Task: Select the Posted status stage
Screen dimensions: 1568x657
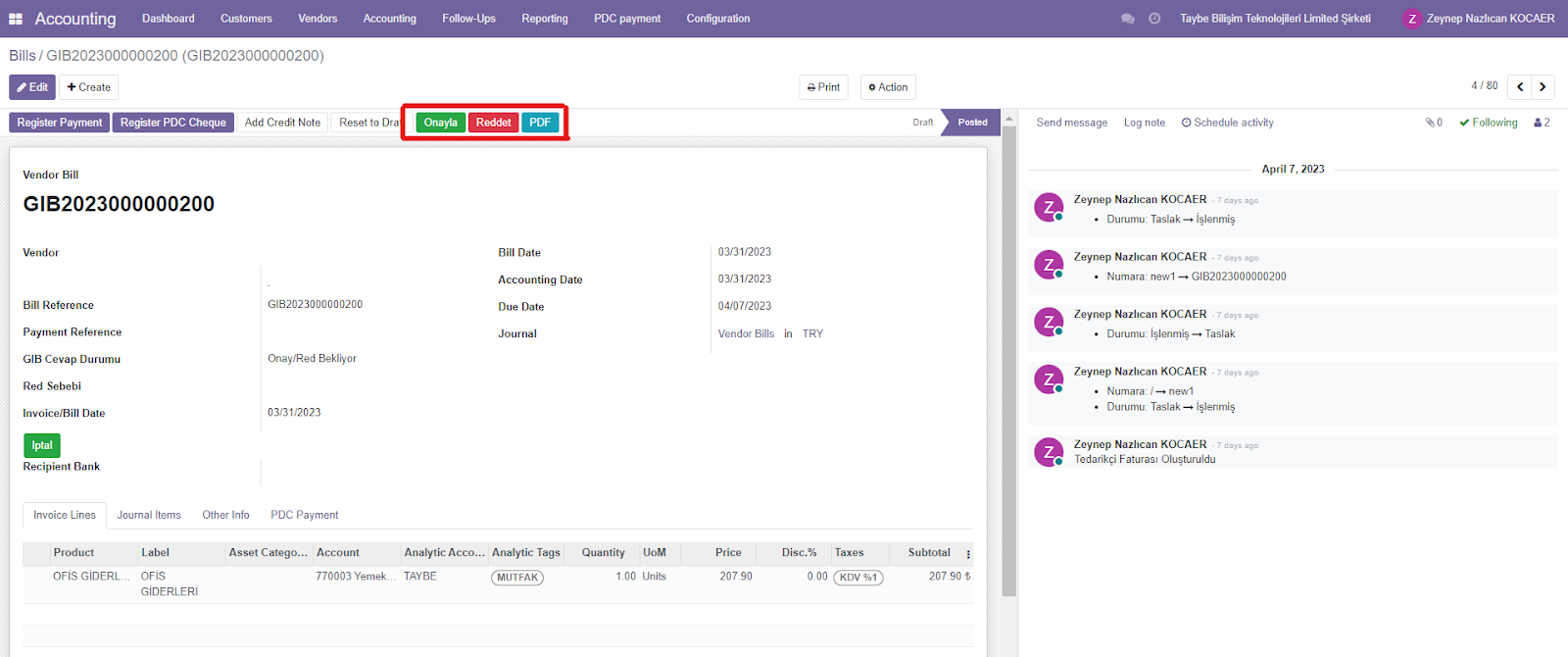Action: tap(972, 123)
